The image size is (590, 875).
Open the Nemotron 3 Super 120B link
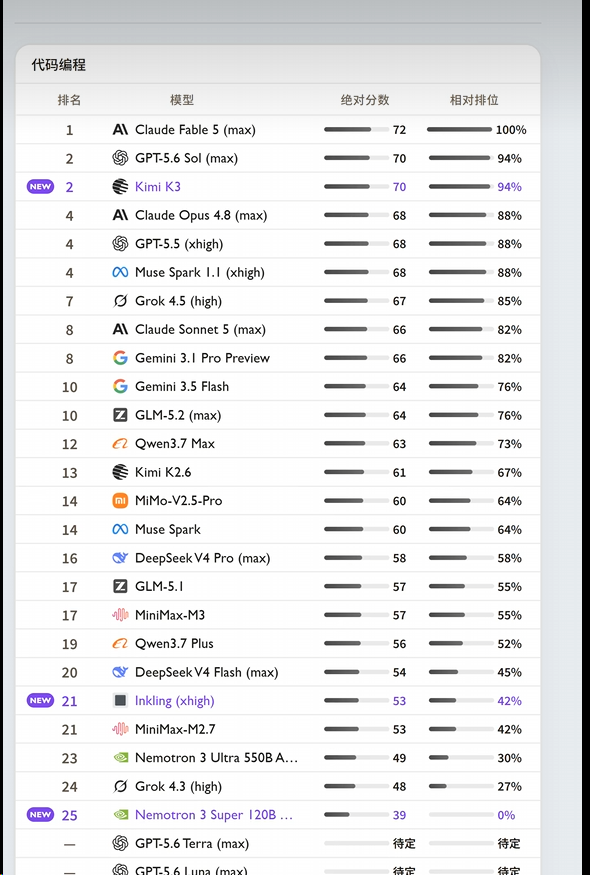(x=214, y=815)
